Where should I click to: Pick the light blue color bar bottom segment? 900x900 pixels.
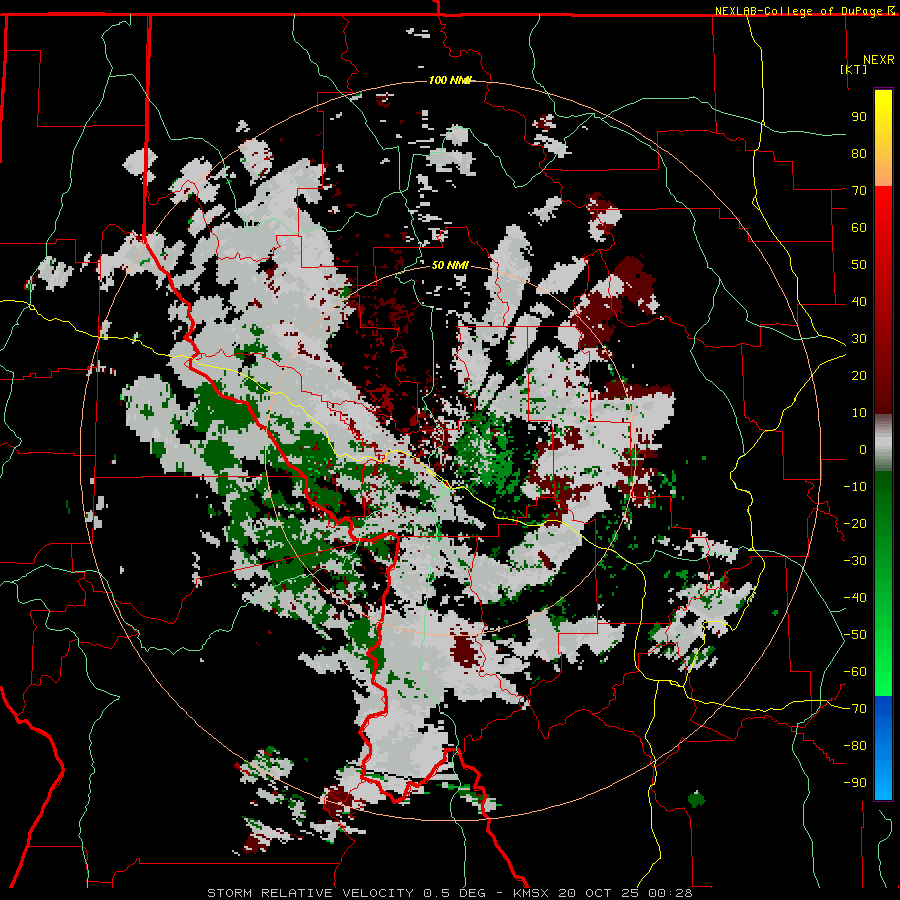[883, 778]
